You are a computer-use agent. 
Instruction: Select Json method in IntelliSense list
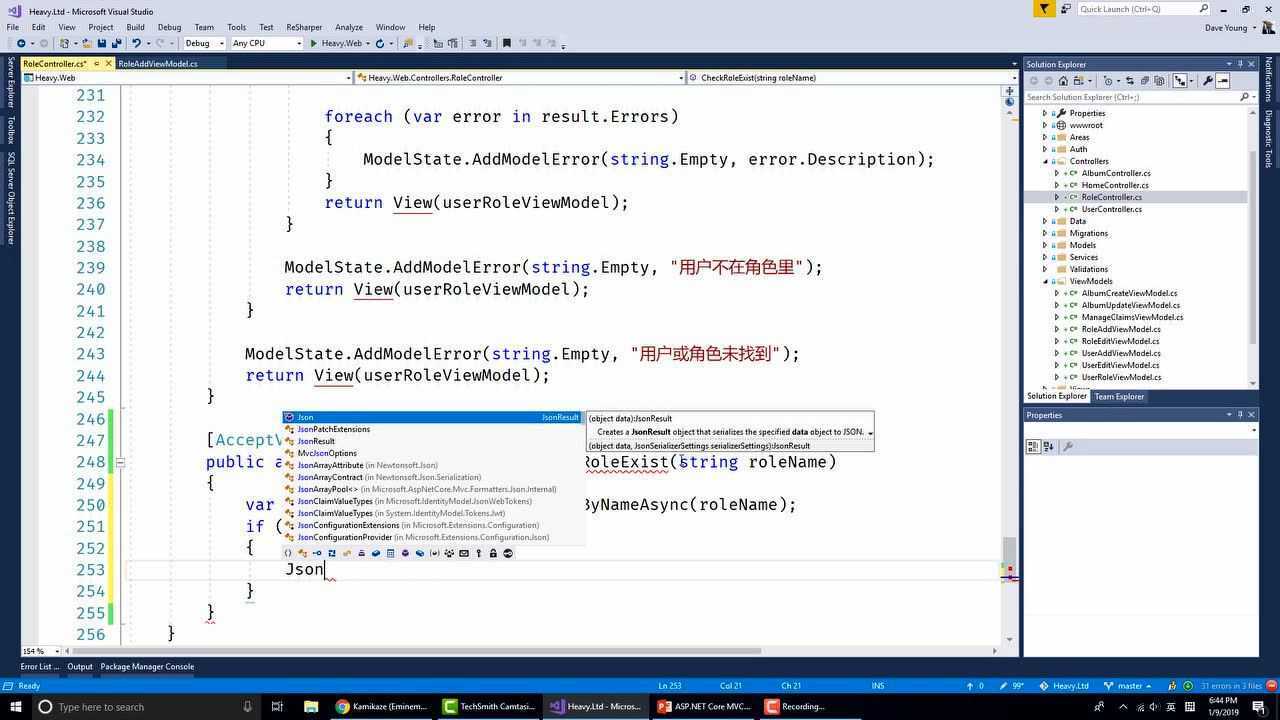tap(432, 417)
